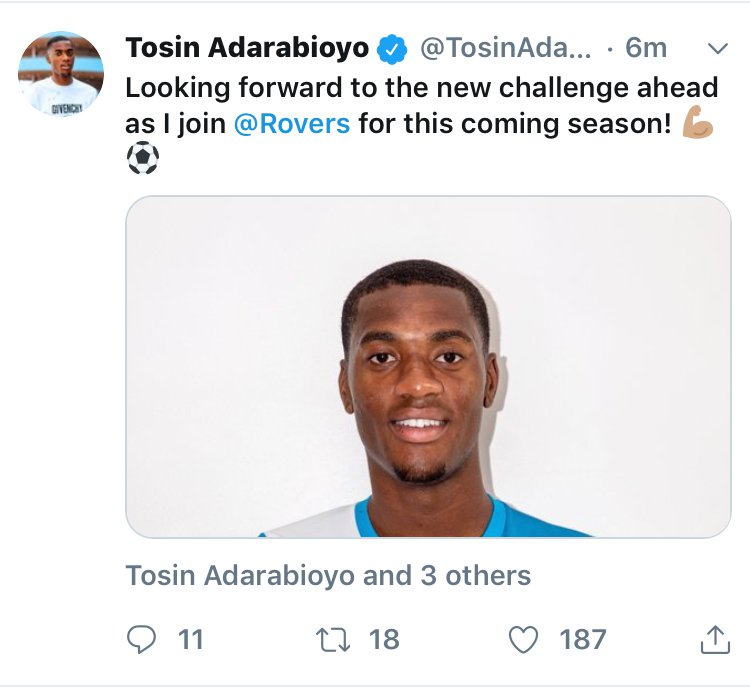Click the blue verified badge
The height and width of the screenshot is (694, 750).
[392, 49]
